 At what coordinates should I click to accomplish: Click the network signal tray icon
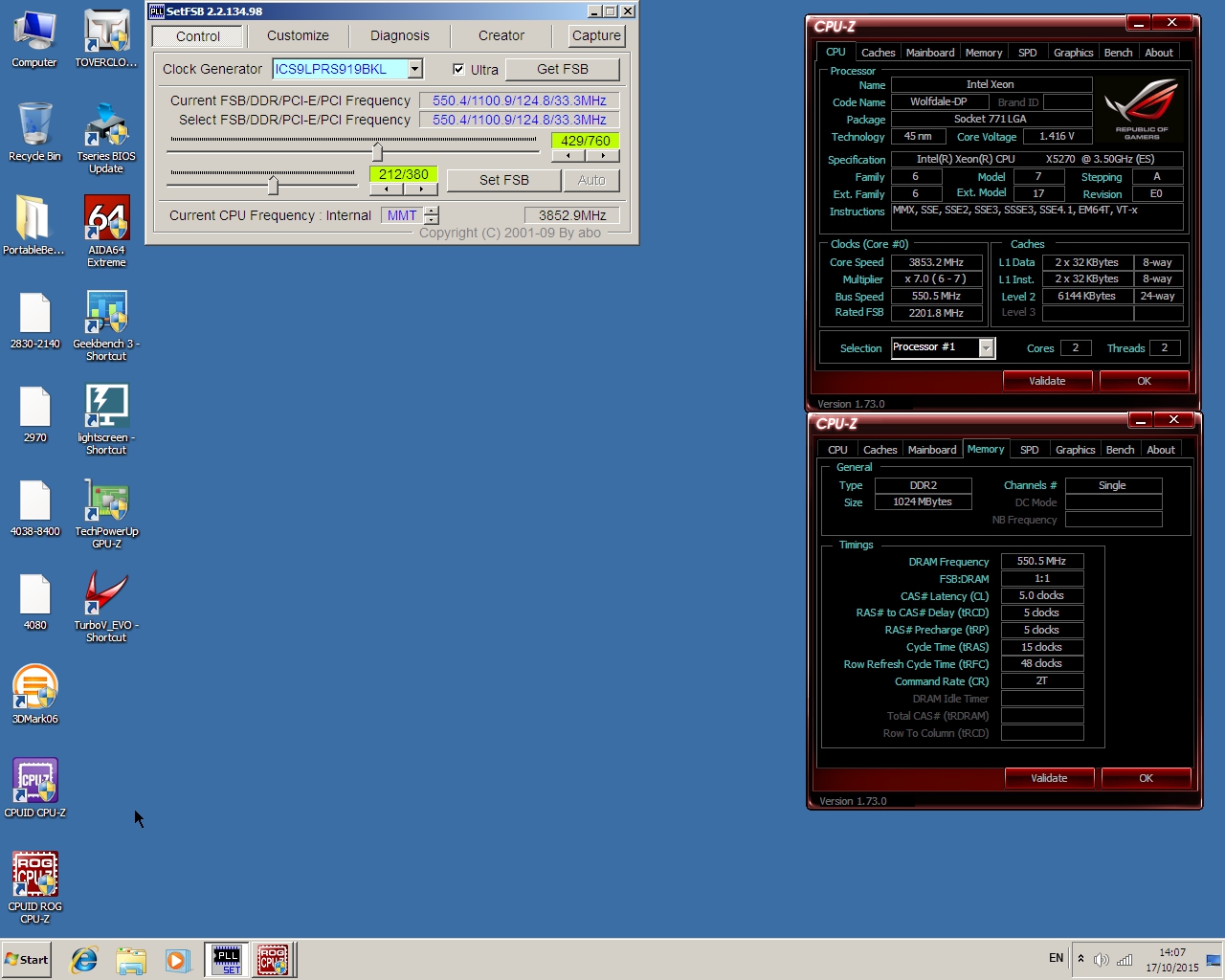[x=1125, y=960]
